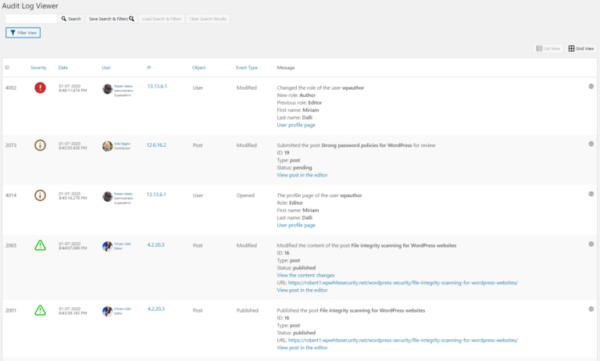Sort the log by IP column header
Screen dimensions: 600x361
coord(149,68)
